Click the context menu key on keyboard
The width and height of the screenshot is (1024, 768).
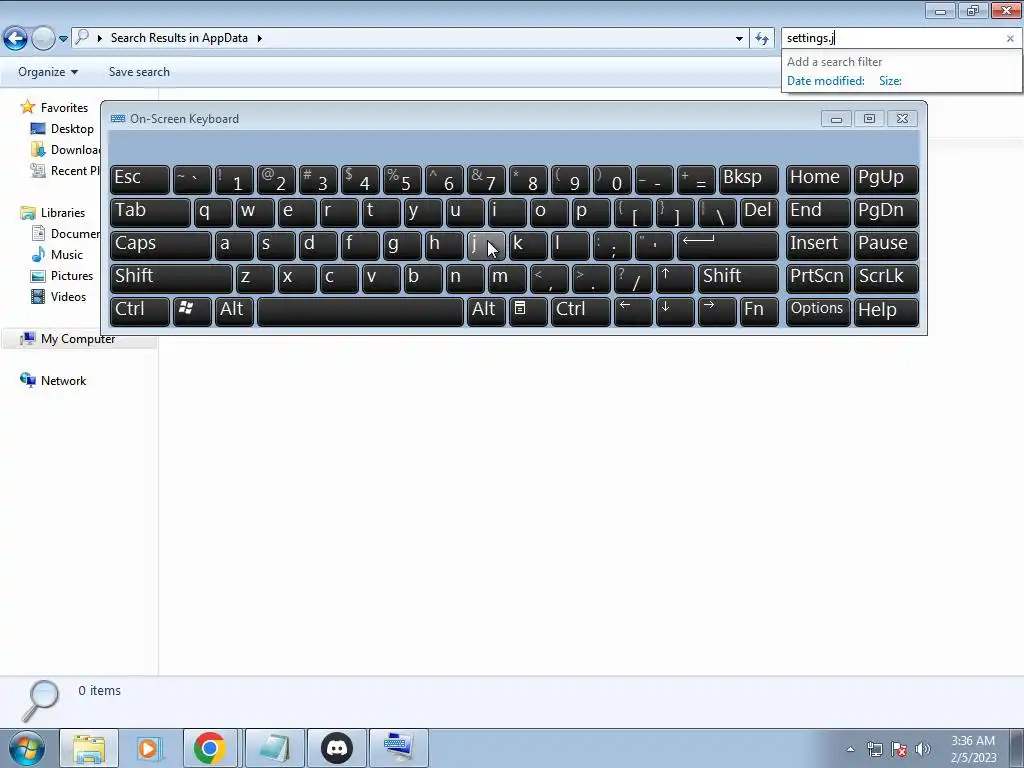(x=528, y=312)
